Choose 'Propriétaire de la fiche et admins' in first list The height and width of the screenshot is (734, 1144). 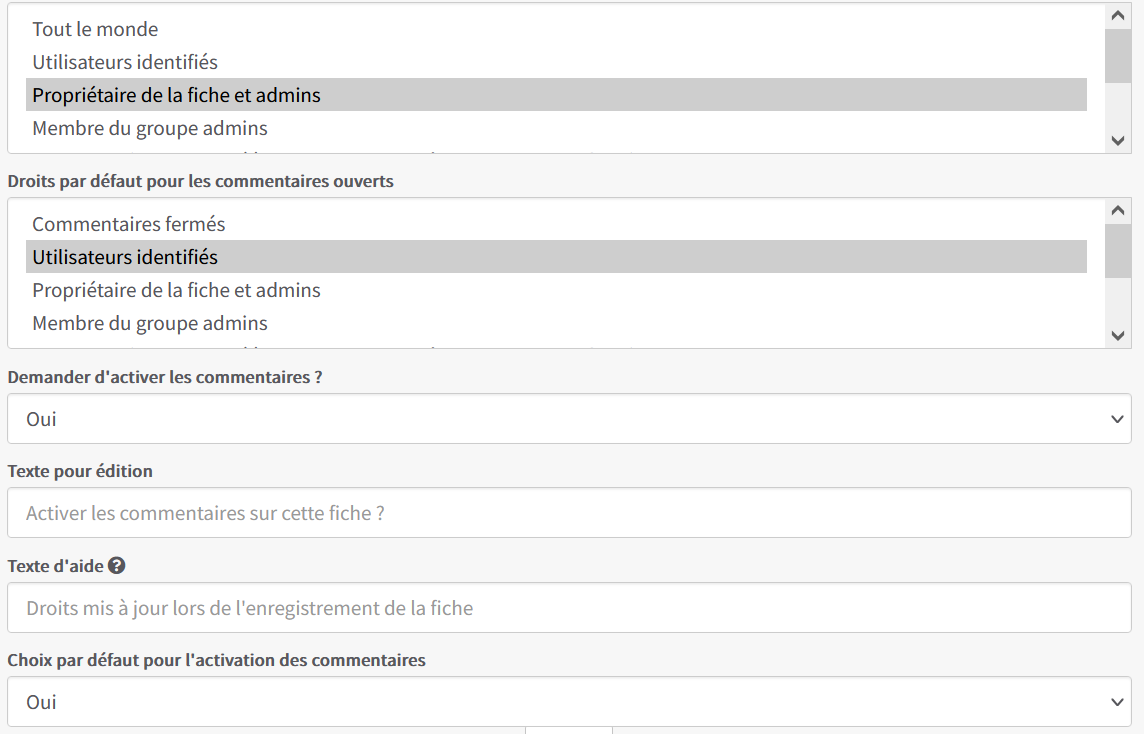point(556,95)
